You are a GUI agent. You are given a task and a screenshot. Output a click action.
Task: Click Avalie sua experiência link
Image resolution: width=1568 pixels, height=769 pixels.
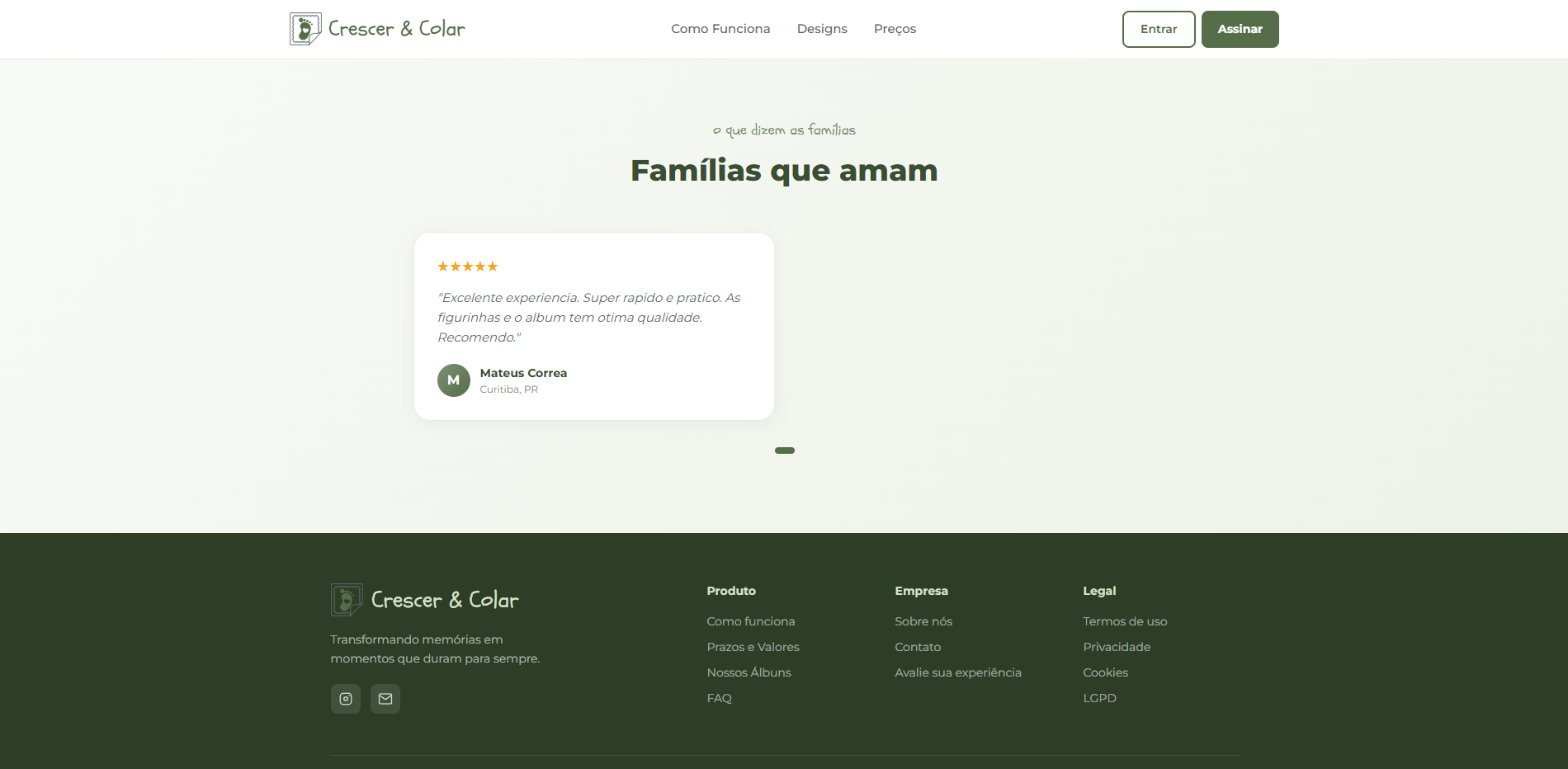coord(958,672)
